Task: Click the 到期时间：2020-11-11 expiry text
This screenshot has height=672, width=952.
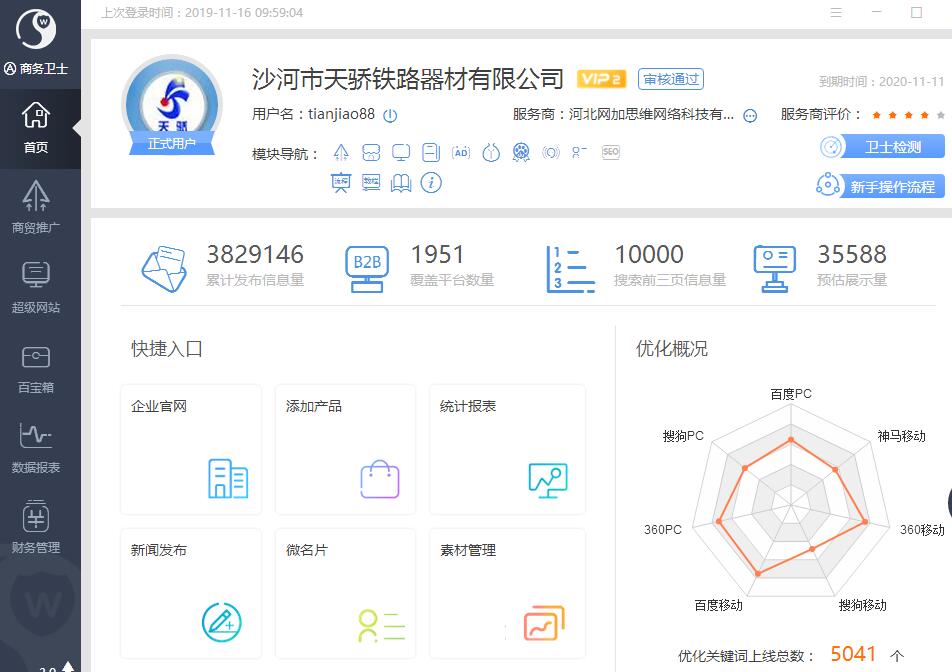Action: click(882, 81)
